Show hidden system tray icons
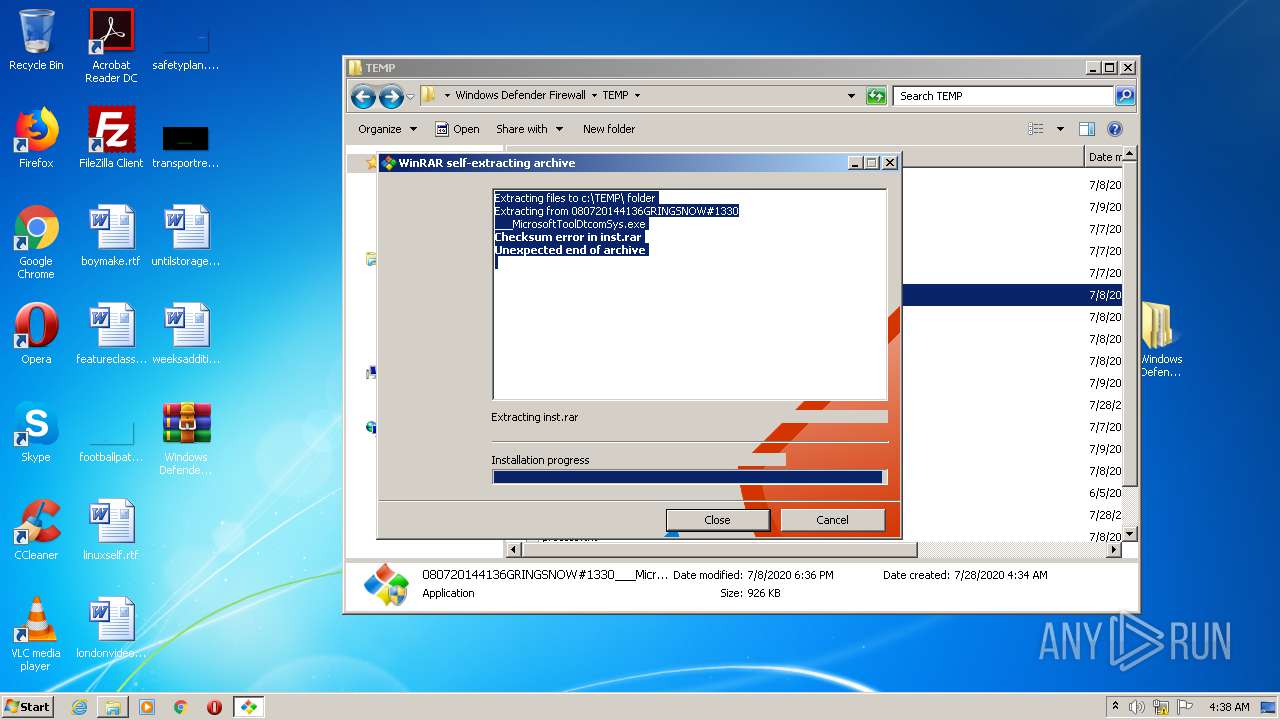This screenshot has width=1280, height=720. click(x=1116, y=707)
